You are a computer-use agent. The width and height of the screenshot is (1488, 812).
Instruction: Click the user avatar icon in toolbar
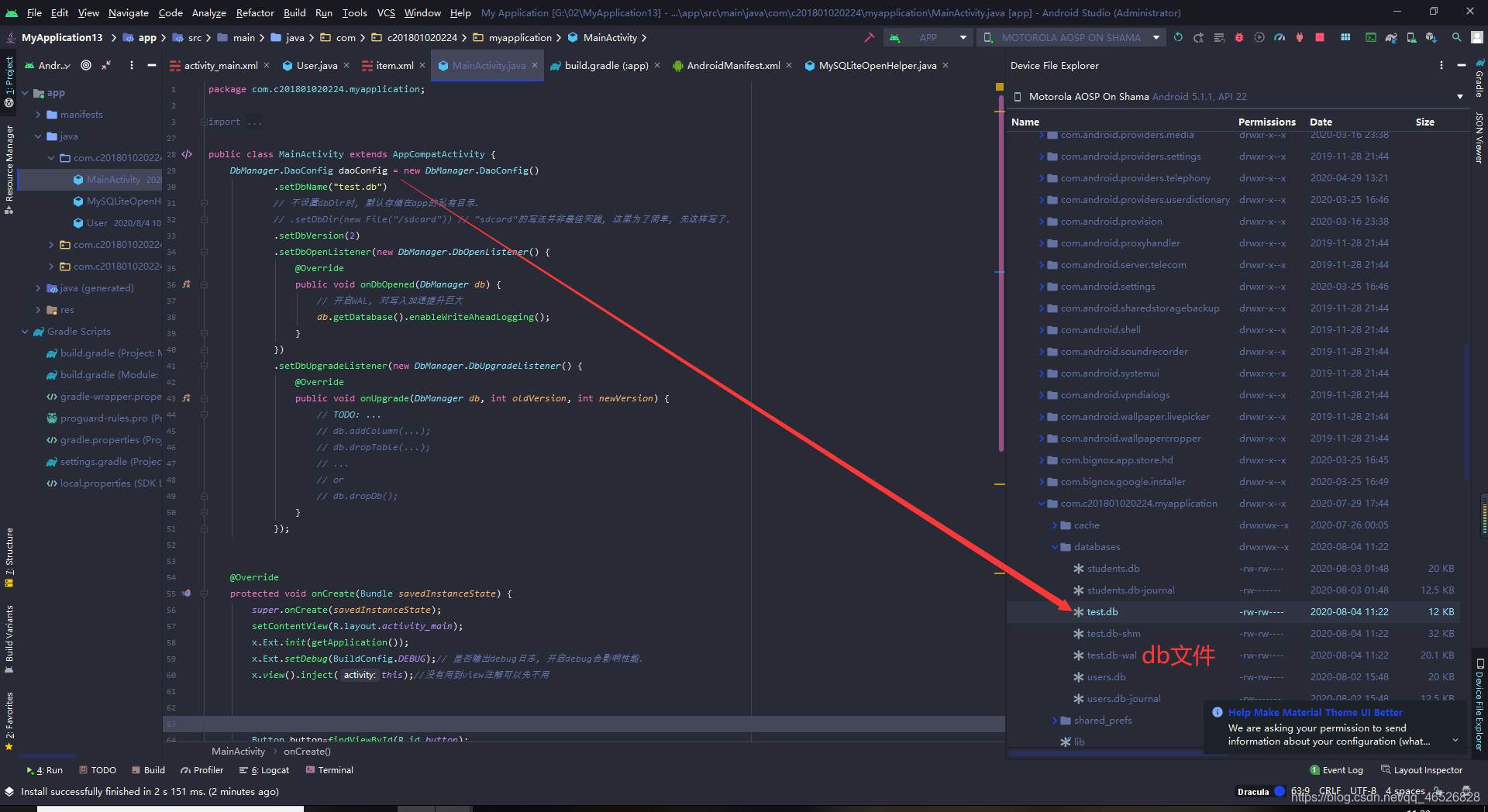[1477, 37]
